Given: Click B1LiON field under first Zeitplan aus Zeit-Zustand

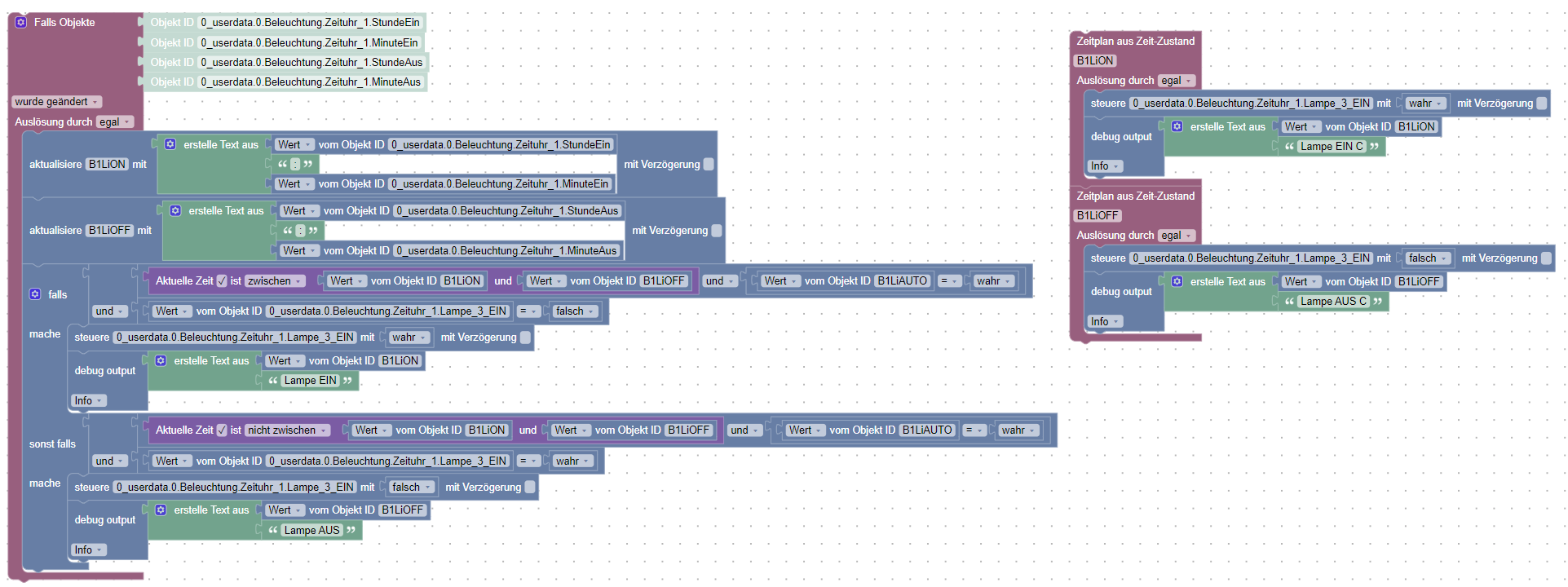Looking at the screenshot, I should [x=1094, y=60].
